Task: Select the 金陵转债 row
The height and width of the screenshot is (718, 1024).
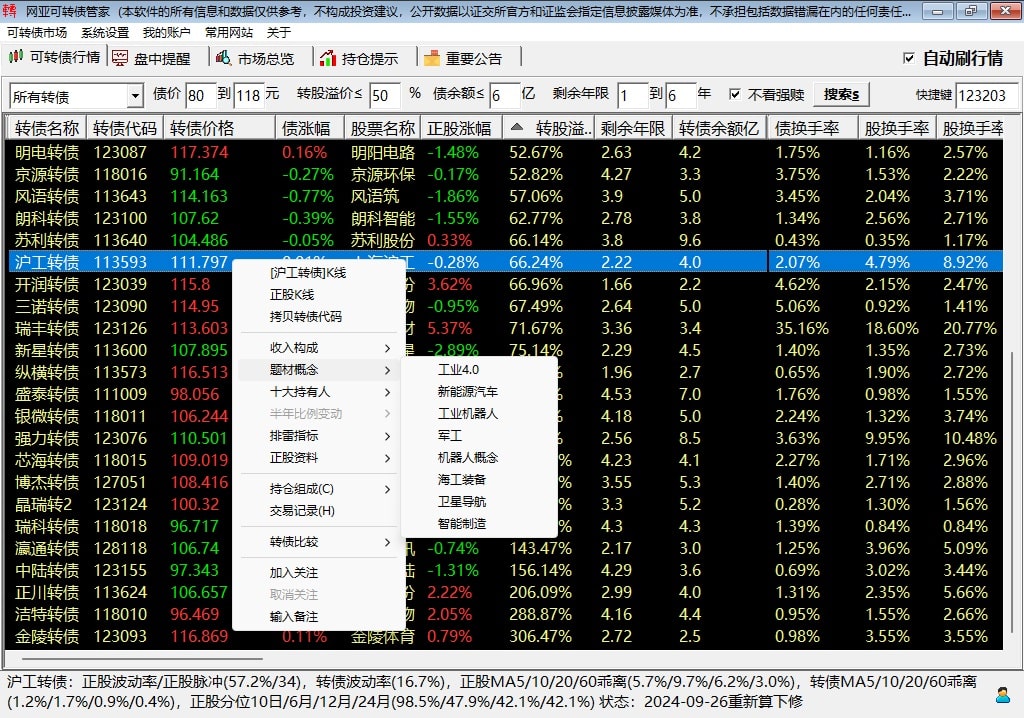Action: [x=506, y=636]
